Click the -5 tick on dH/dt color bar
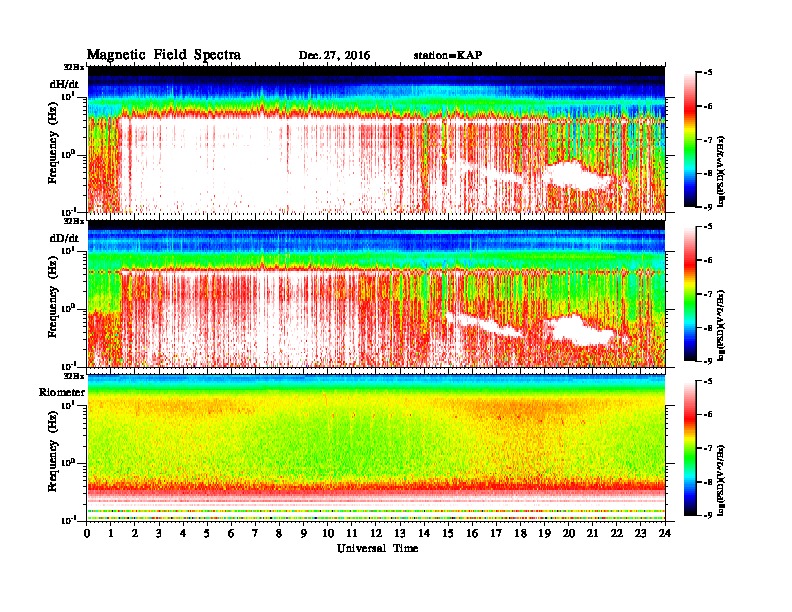This screenshot has height=612, width=792. coord(708,72)
